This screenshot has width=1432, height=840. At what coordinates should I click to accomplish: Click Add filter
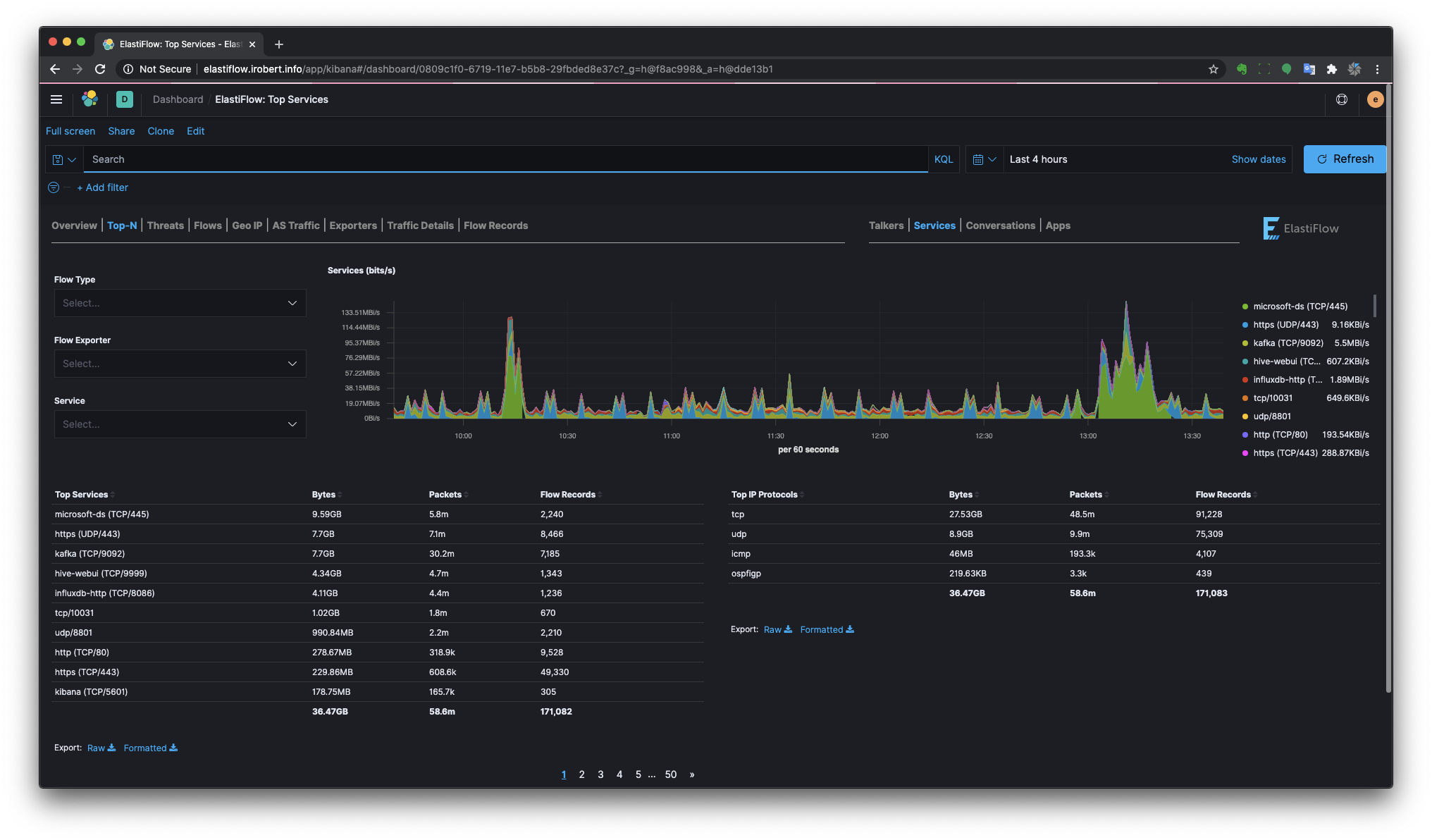[103, 187]
